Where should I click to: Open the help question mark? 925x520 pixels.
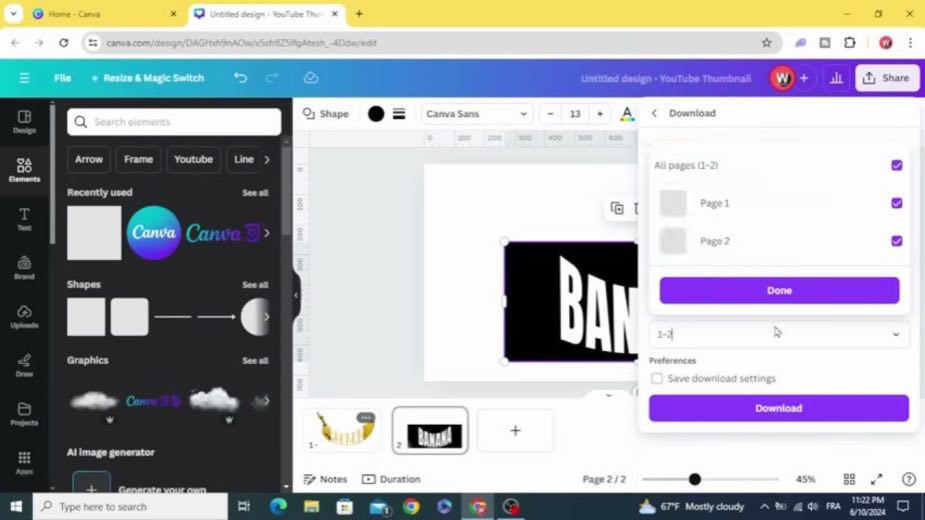click(x=908, y=479)
